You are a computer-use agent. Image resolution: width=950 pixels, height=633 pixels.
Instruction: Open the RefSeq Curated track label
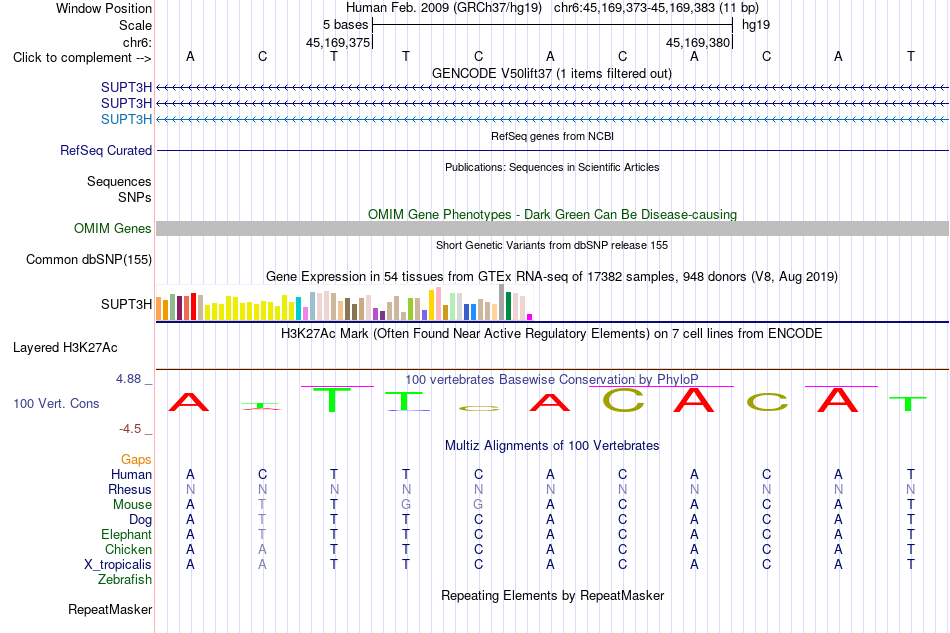105,150
